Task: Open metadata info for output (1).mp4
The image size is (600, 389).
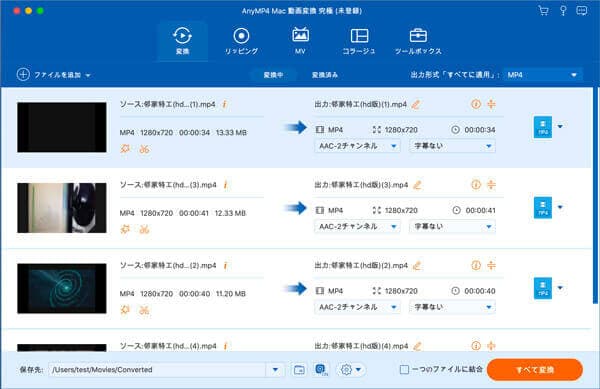Action: pos(476,104)
